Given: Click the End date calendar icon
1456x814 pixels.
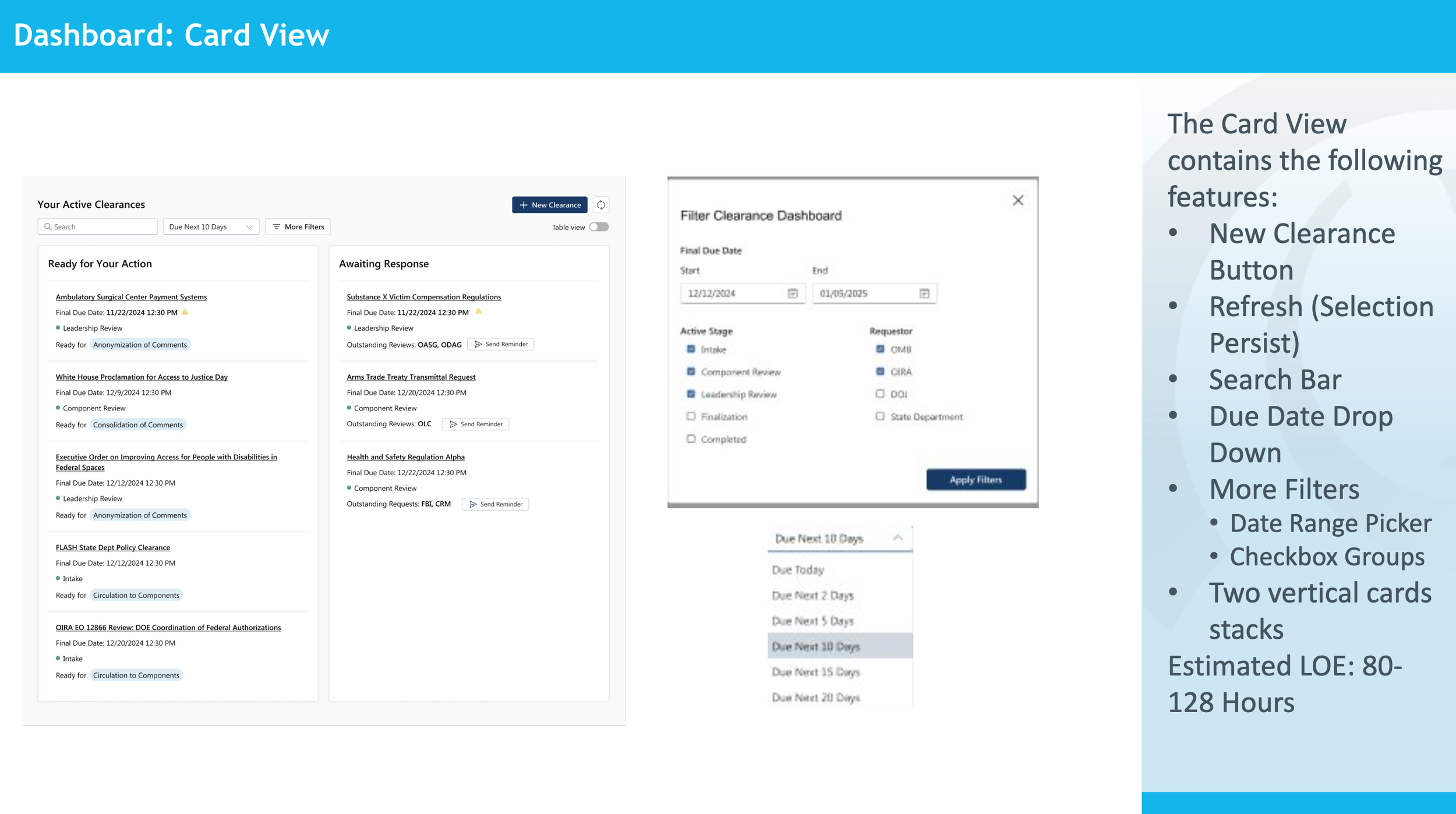Looking at the screenshot, I should (924, 293).
